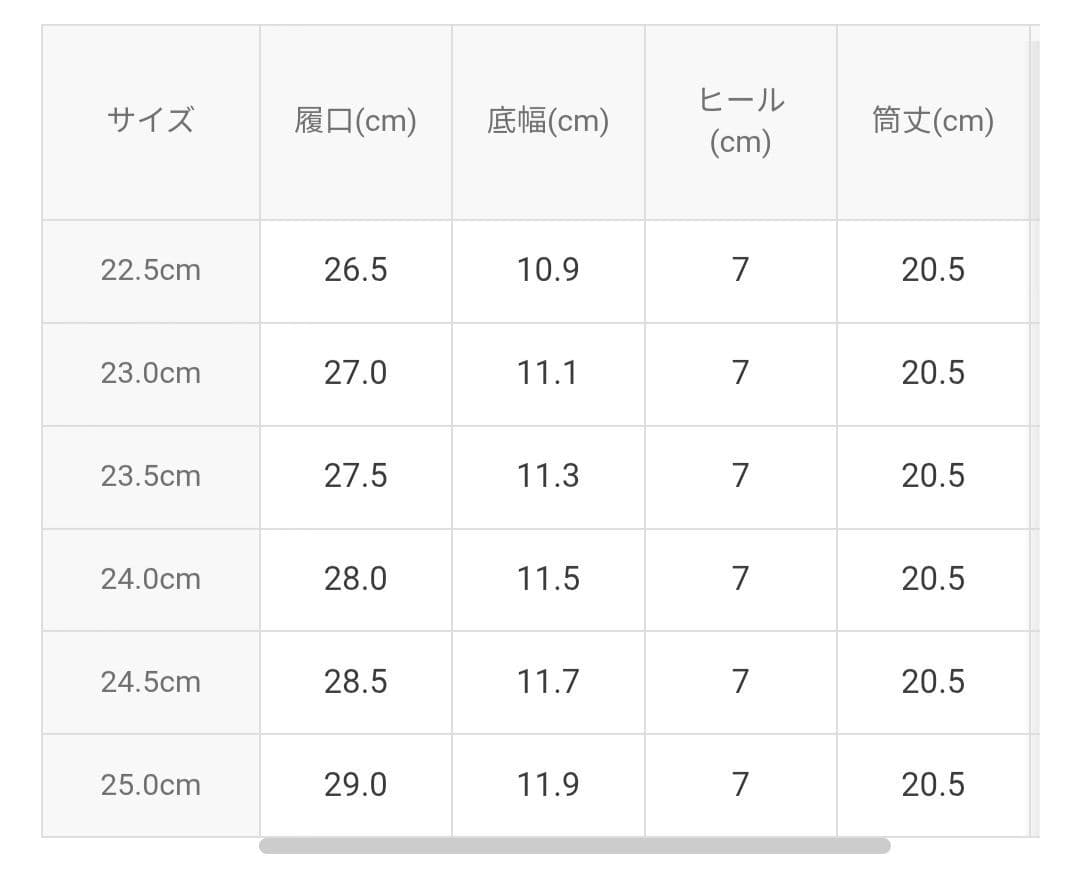Click the 23.0cm size row label

tap(151, 374)
